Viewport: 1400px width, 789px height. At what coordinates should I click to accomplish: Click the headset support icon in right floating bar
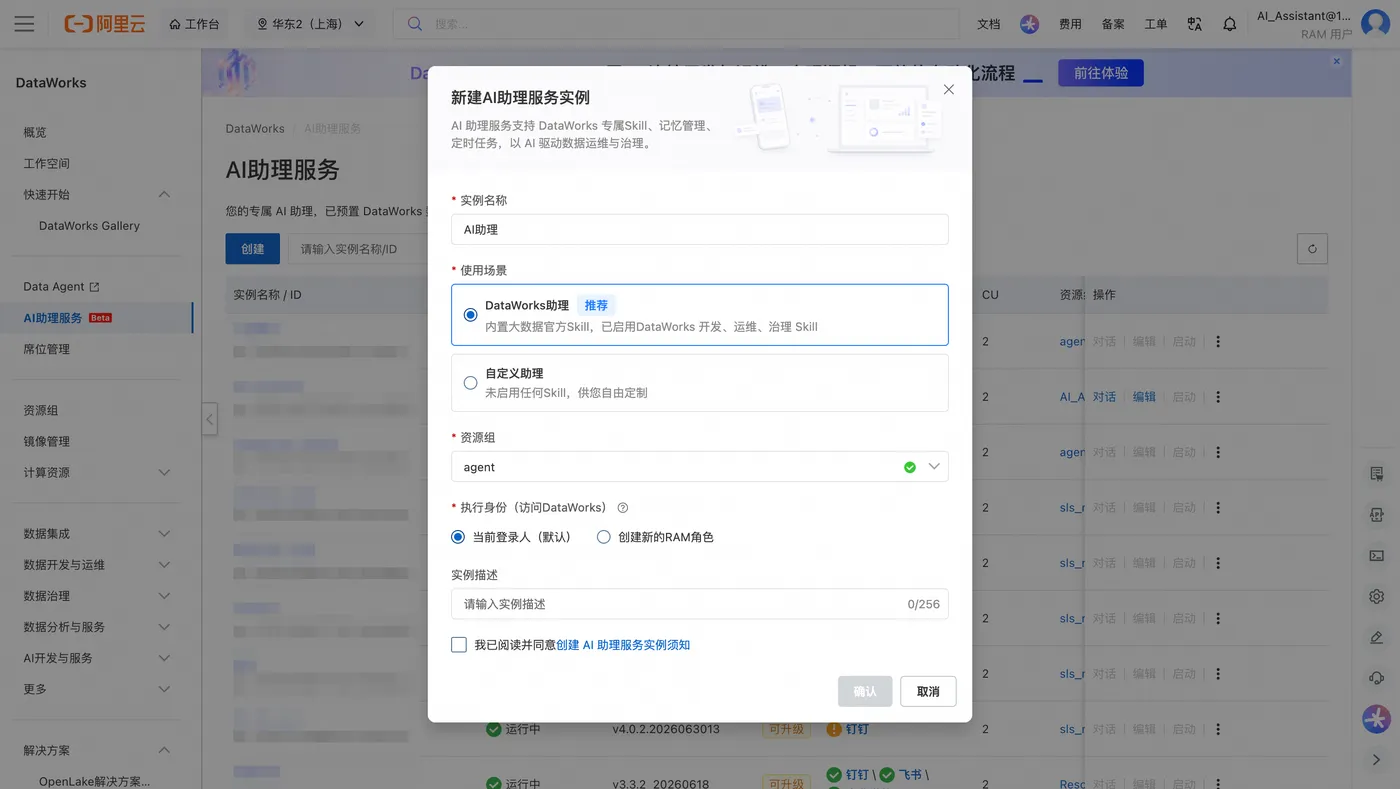[1377, 678]
